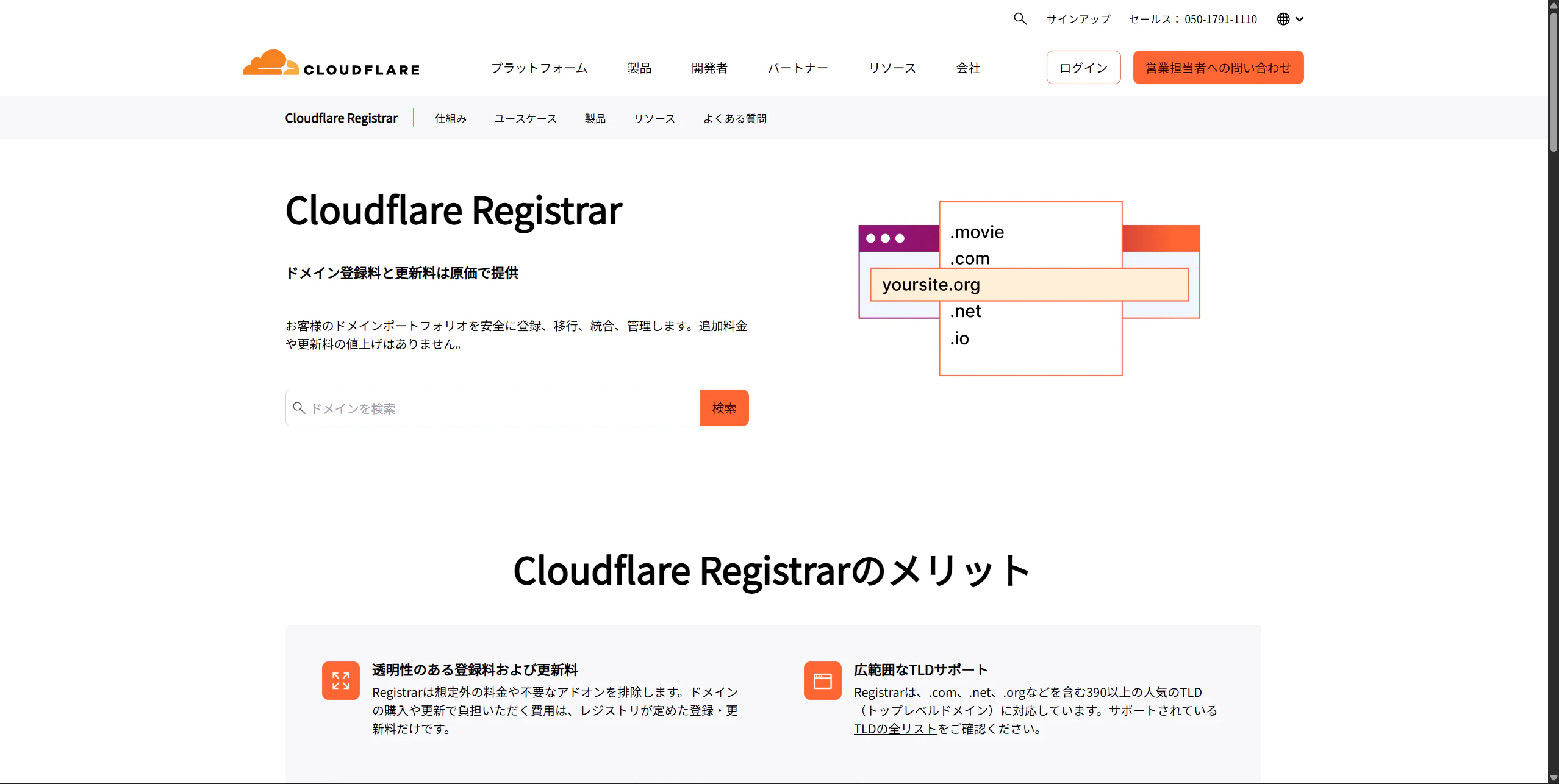Open the globe language selector
The height and width of the screenshot is (784, 1559).
click(x=1290, y=19)
